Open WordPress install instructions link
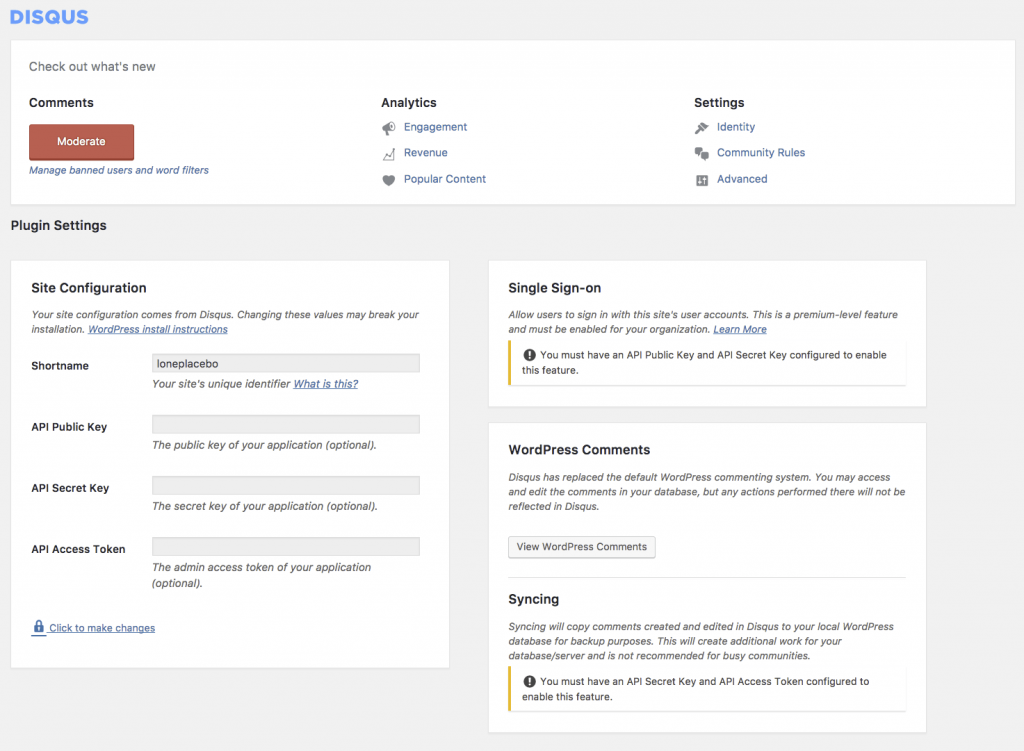The image size is (1024, 751). pyautogui.click(x=158, y=329)
